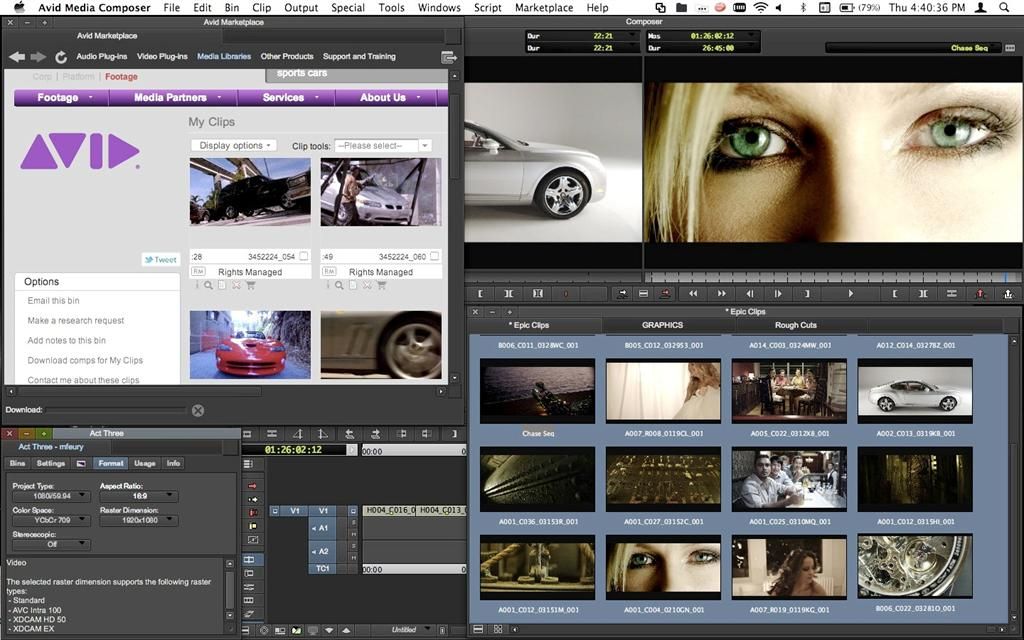1024x640 pixels.
Task: Open the Tools menu in the menu bar
Action: (391, 7)
